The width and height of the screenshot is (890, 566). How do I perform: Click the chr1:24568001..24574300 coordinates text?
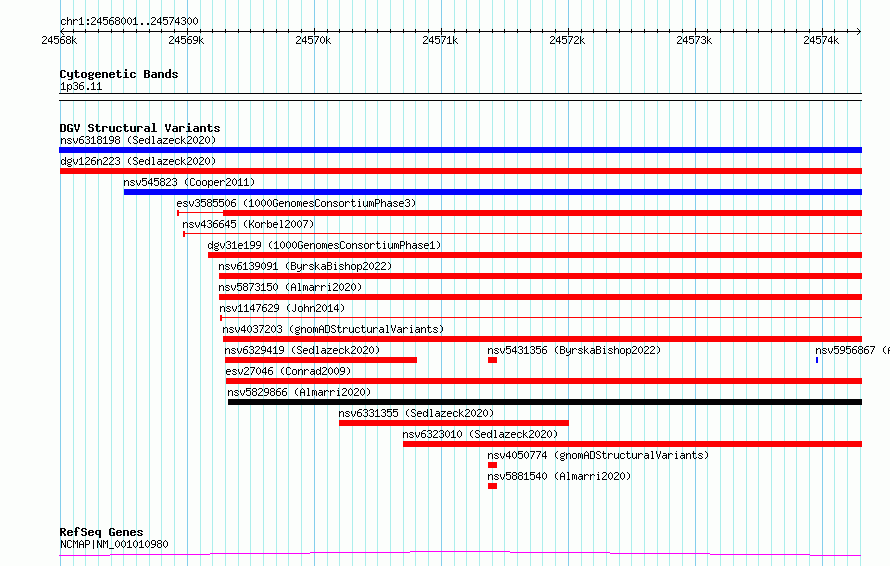click(x=129, y=21)
